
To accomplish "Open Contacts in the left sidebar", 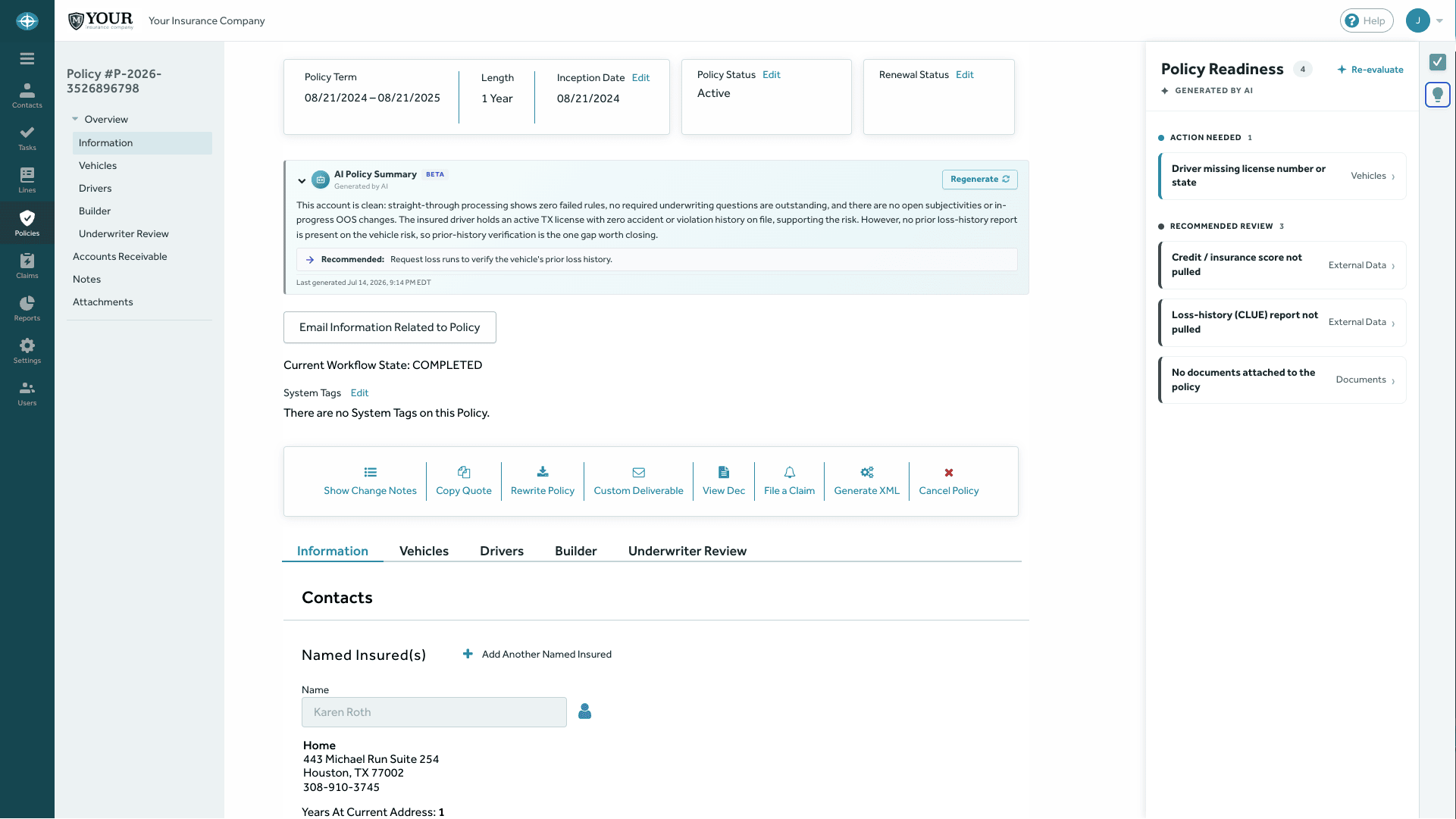I will tap(27, 95).
